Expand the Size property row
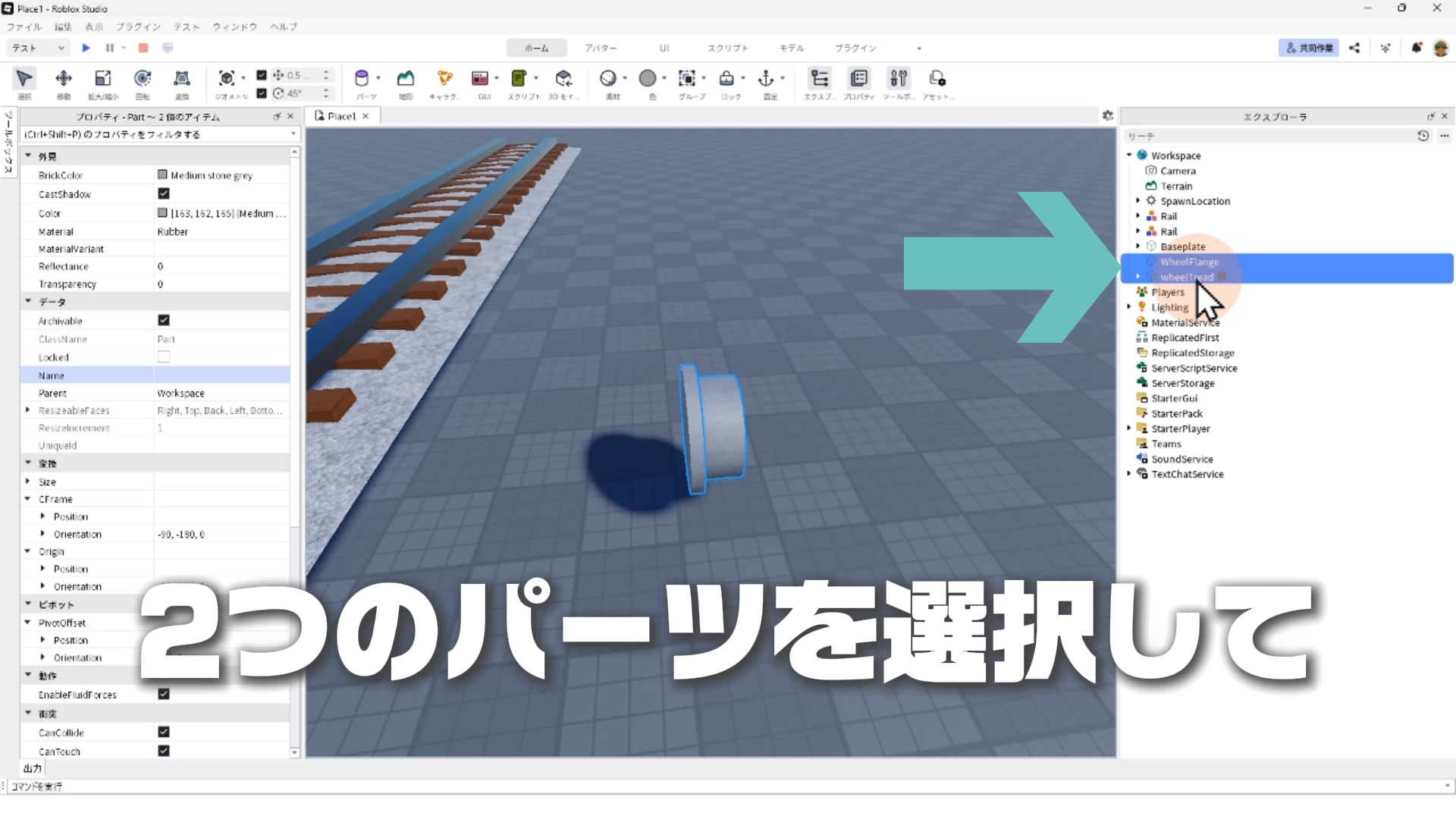Image resolution: width=1456 pixels, height=819 pixels. [x=28, y=482]
